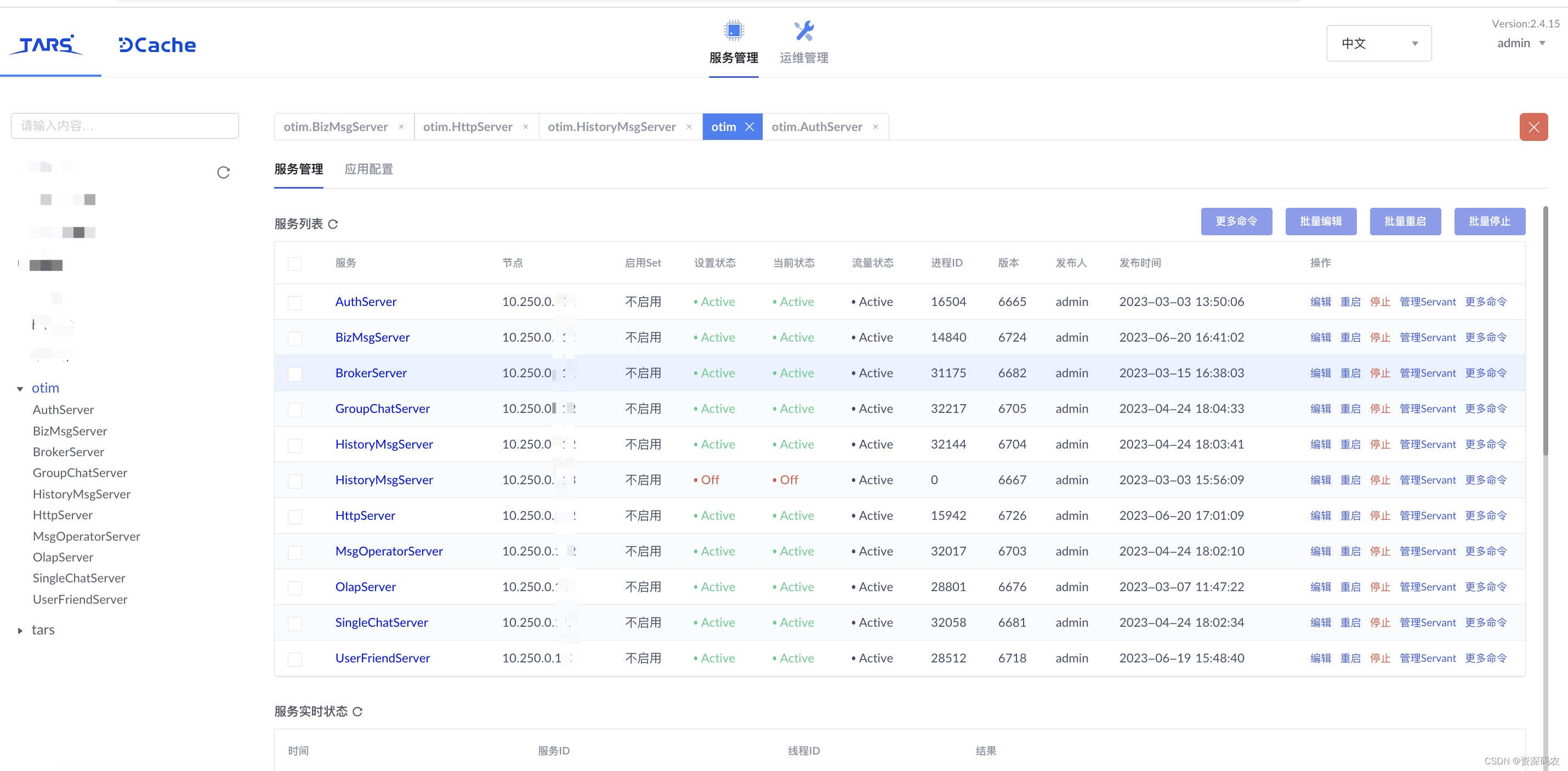The height and width of the screenshot is (771, 1568).
Task: Click the red close-all-tabs button
Action: pyautogui.click(x=1533, y=127)
